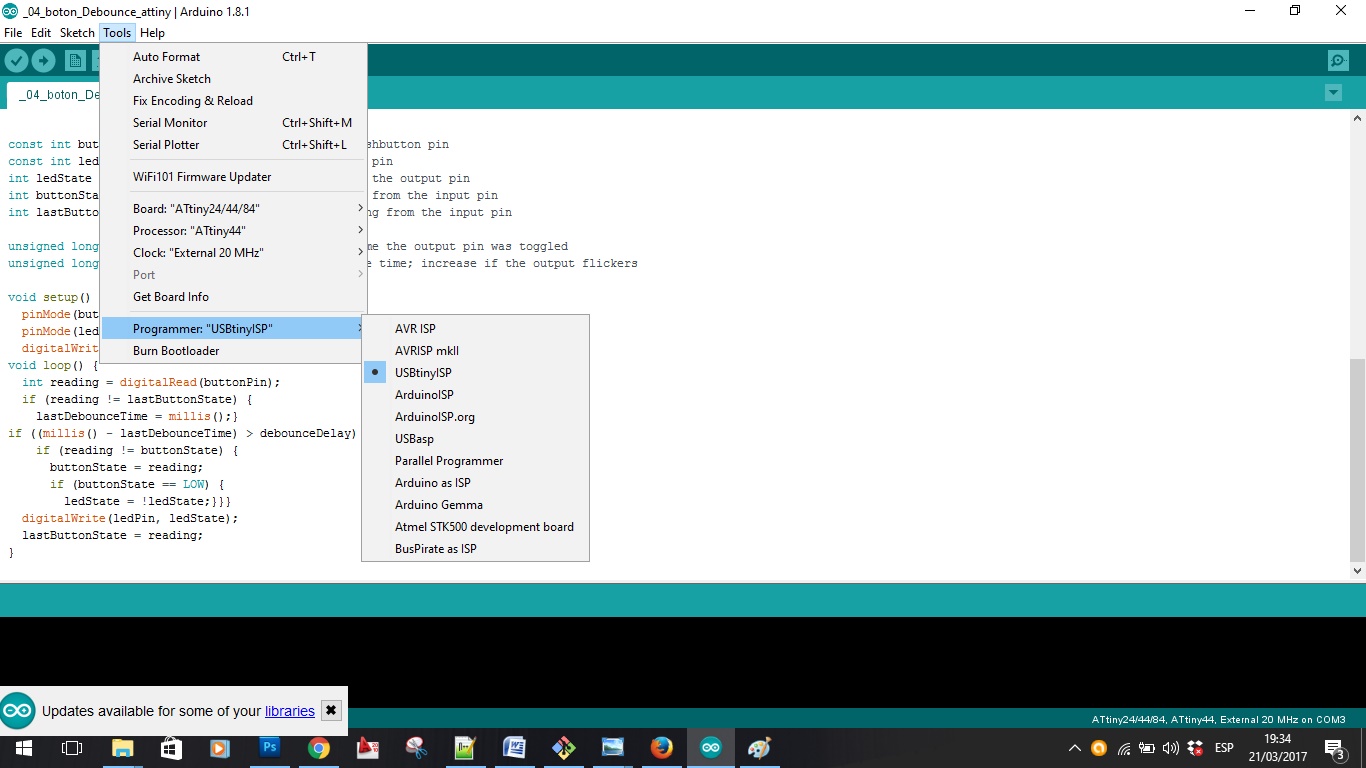The image size is (1366, 768).
Task: Open Task View from taskbar
Action: (72, 748)
